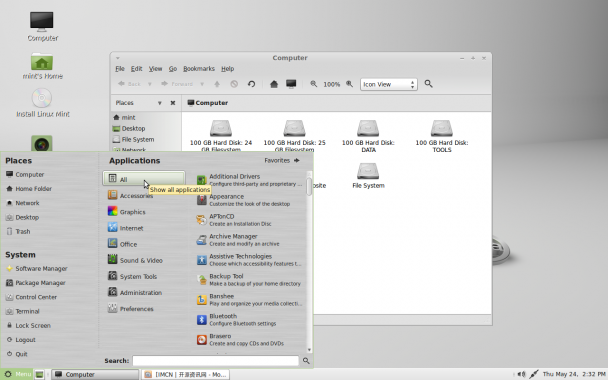Open the Edit menu
This screenshot has width=608, height=380.
point(136,69)
